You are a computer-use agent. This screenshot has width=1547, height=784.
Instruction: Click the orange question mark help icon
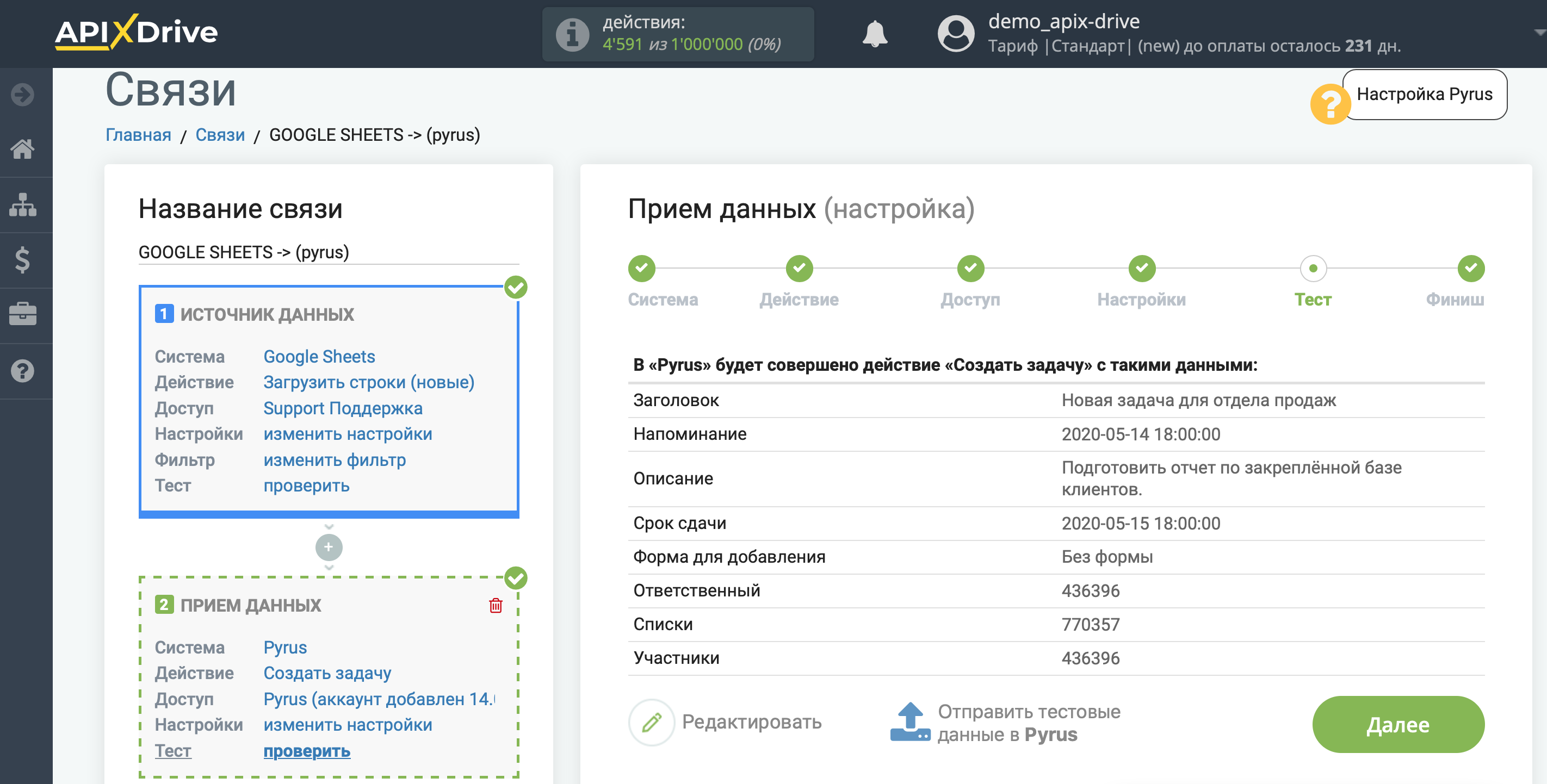[1330, 104]
